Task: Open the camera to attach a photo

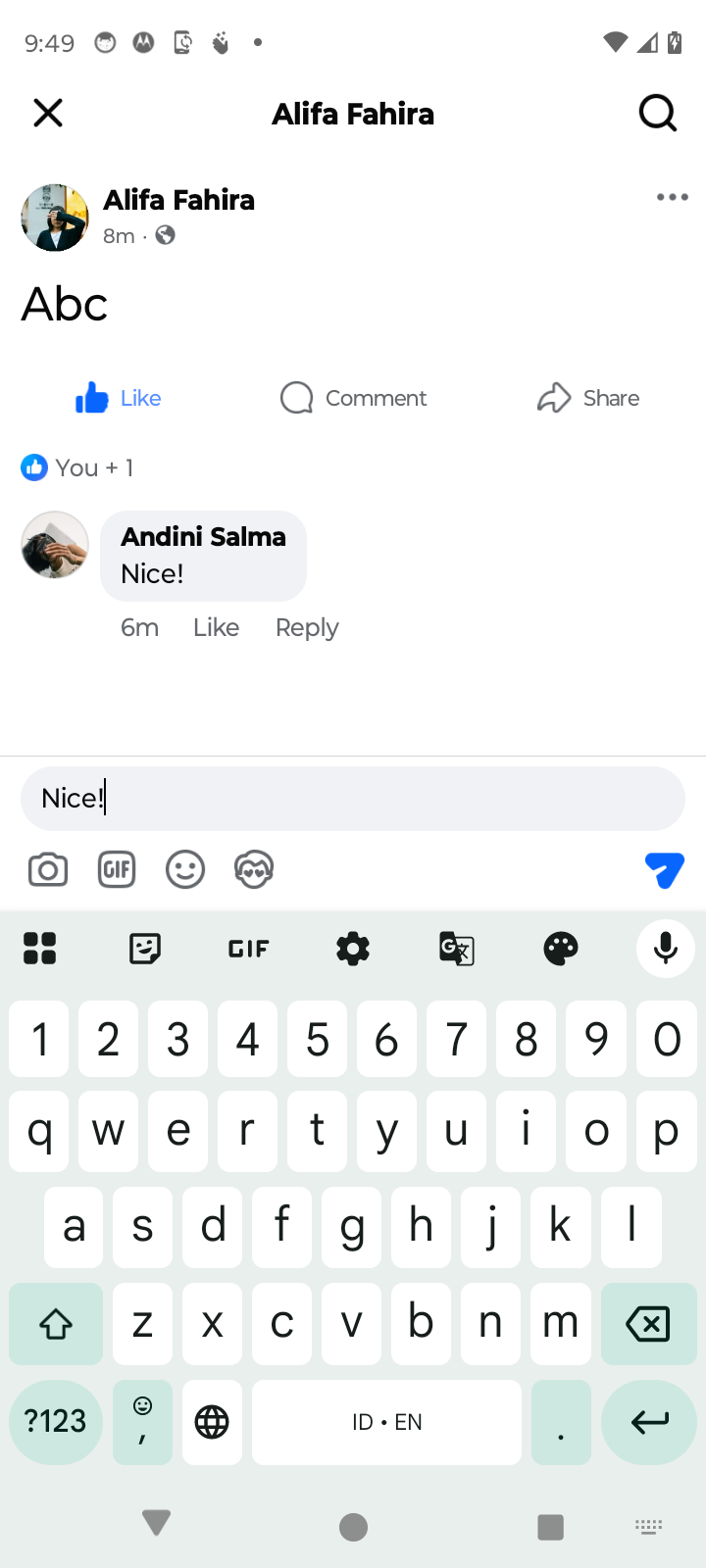Action: pos(48,869)
